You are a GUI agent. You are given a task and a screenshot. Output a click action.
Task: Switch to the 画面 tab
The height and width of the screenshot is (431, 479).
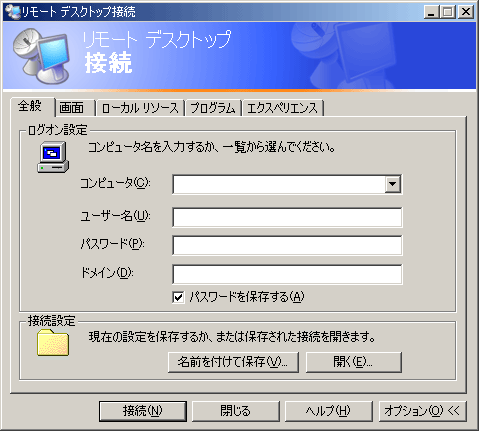(x=72, y=108)
